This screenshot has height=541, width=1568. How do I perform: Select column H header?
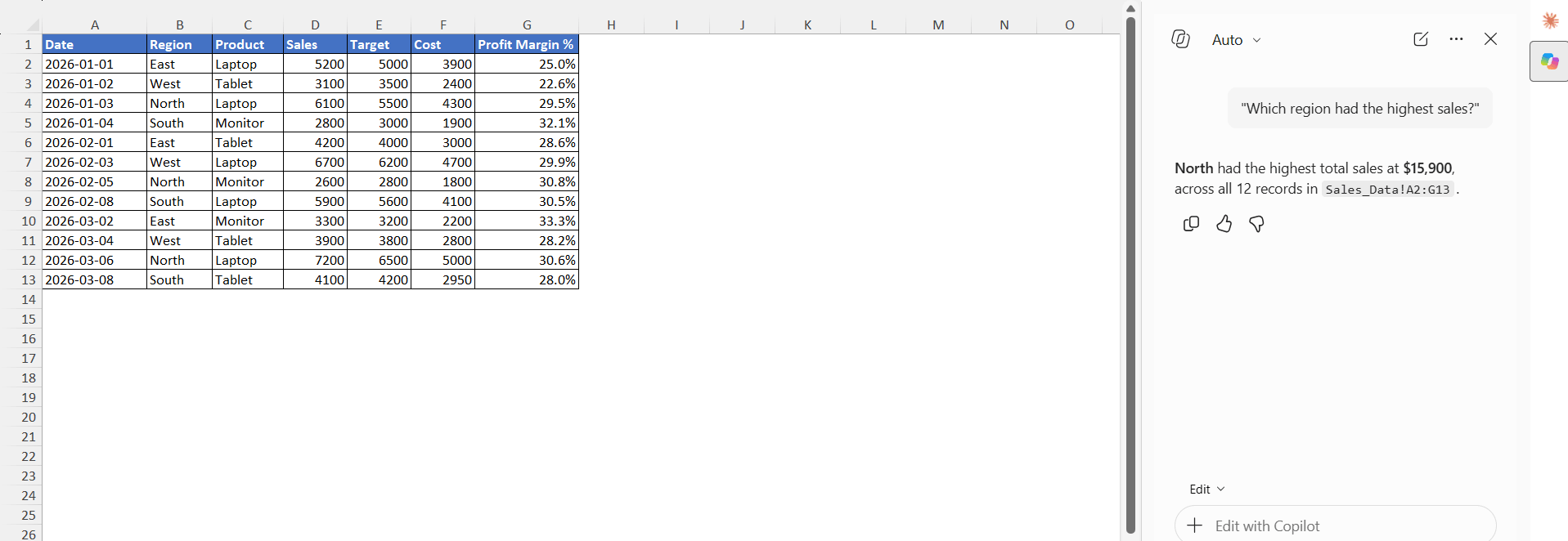tap(611, 25)
